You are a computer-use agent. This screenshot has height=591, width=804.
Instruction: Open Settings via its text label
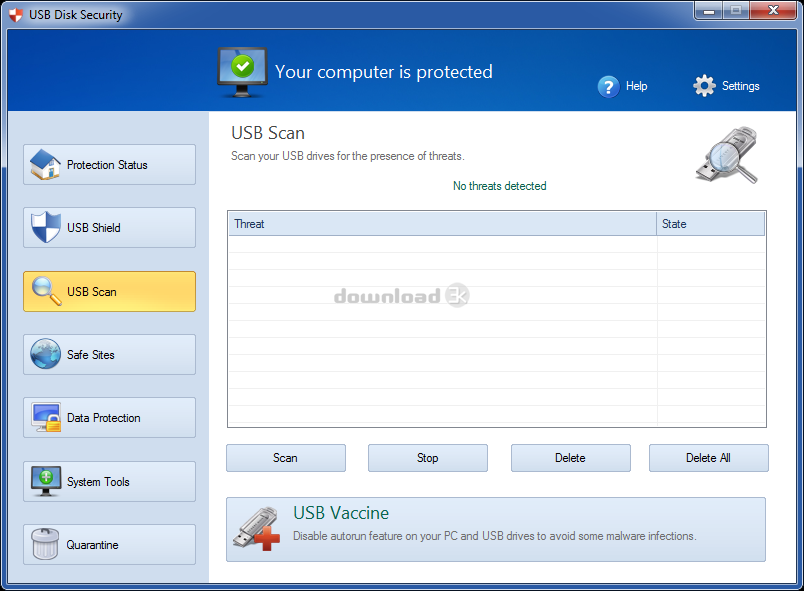[740, 86]
